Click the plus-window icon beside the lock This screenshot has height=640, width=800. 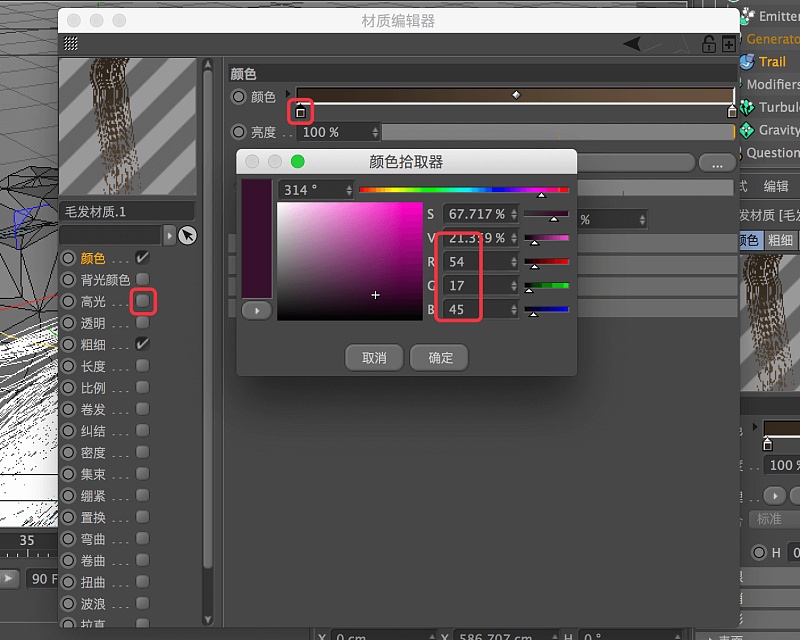click(729, 44)
